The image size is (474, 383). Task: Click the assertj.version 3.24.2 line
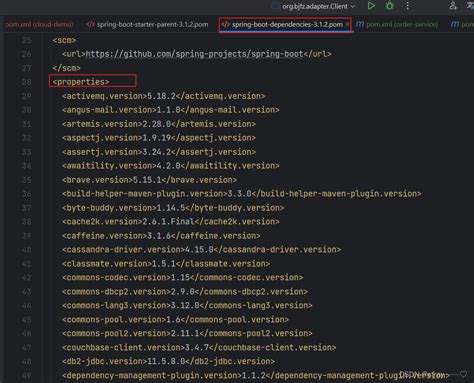pos(159,152)
